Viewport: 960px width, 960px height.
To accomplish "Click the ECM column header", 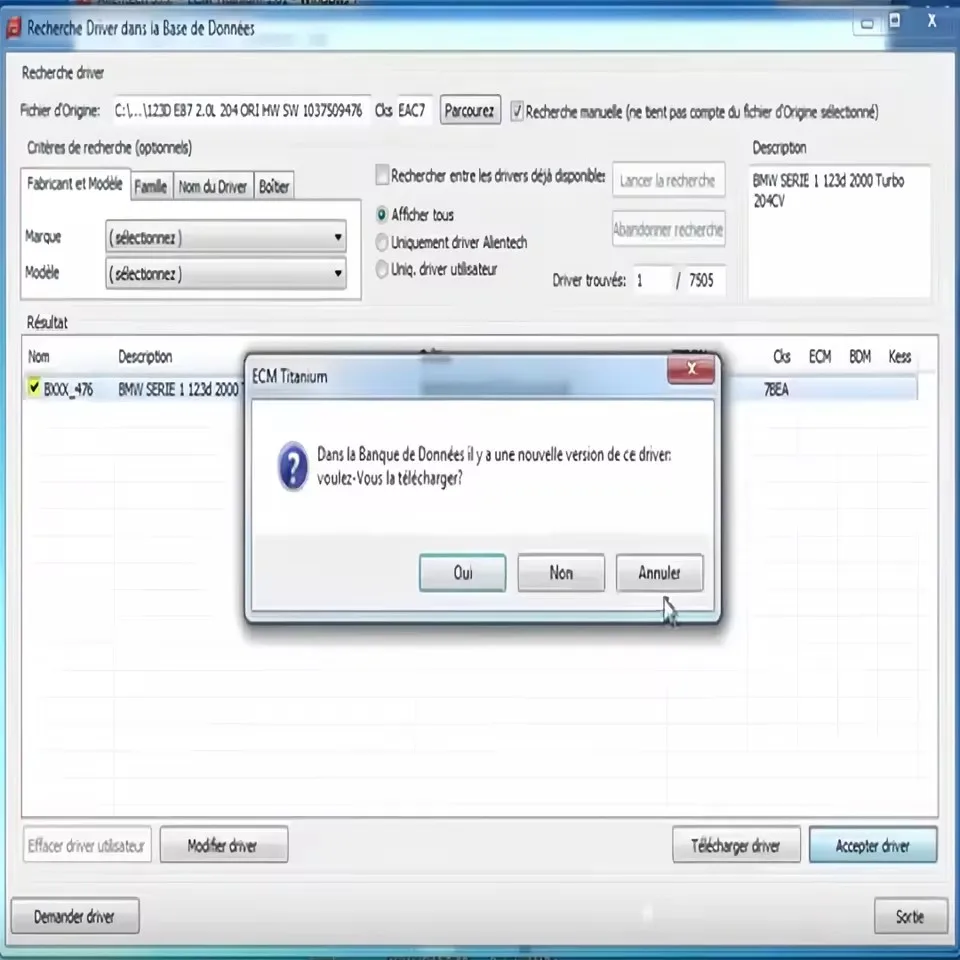I will pos(820,356).
